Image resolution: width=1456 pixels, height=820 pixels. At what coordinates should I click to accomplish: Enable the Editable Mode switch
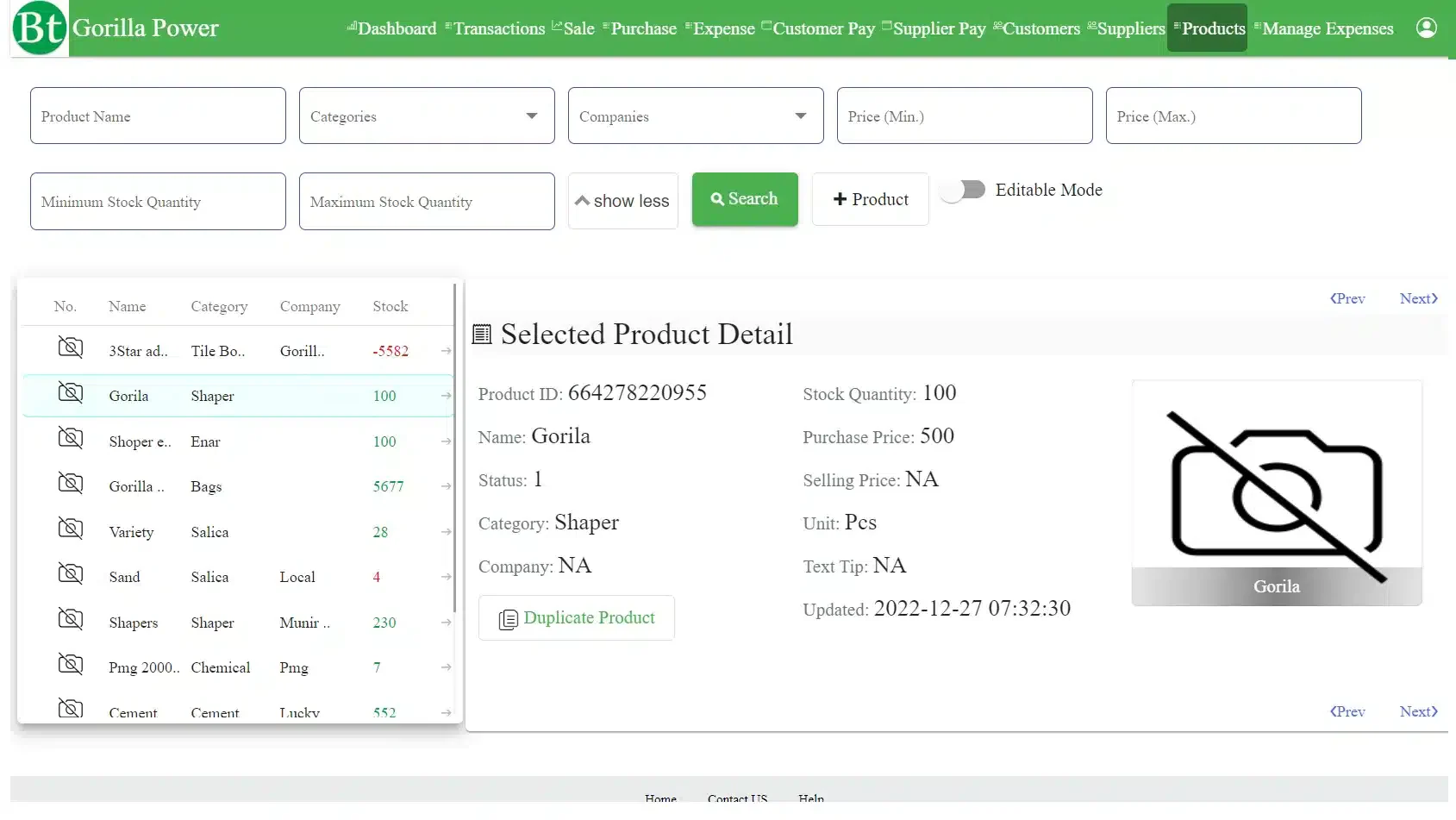(x=963, y=190)
